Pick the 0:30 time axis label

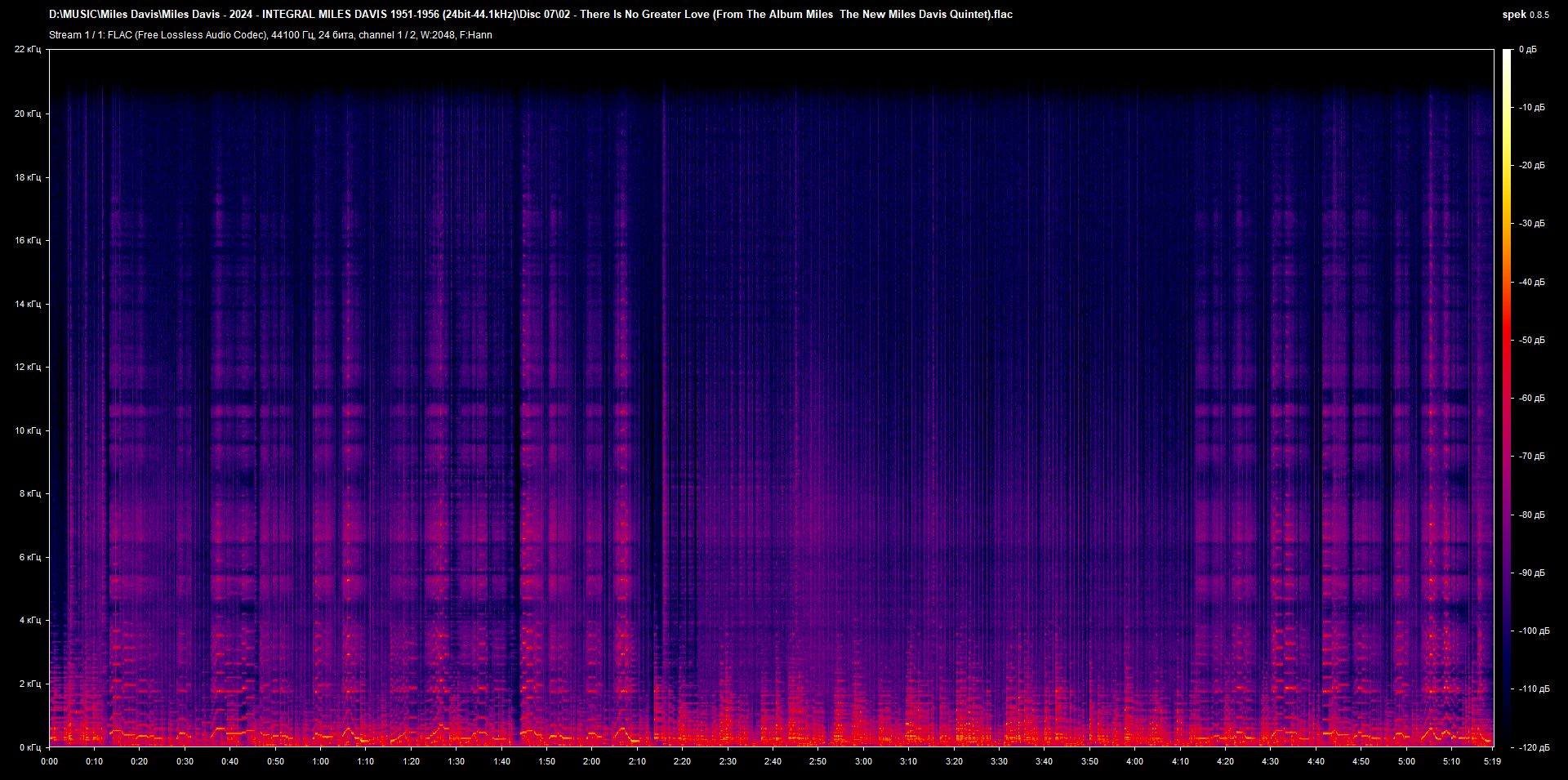click(185, 761)
